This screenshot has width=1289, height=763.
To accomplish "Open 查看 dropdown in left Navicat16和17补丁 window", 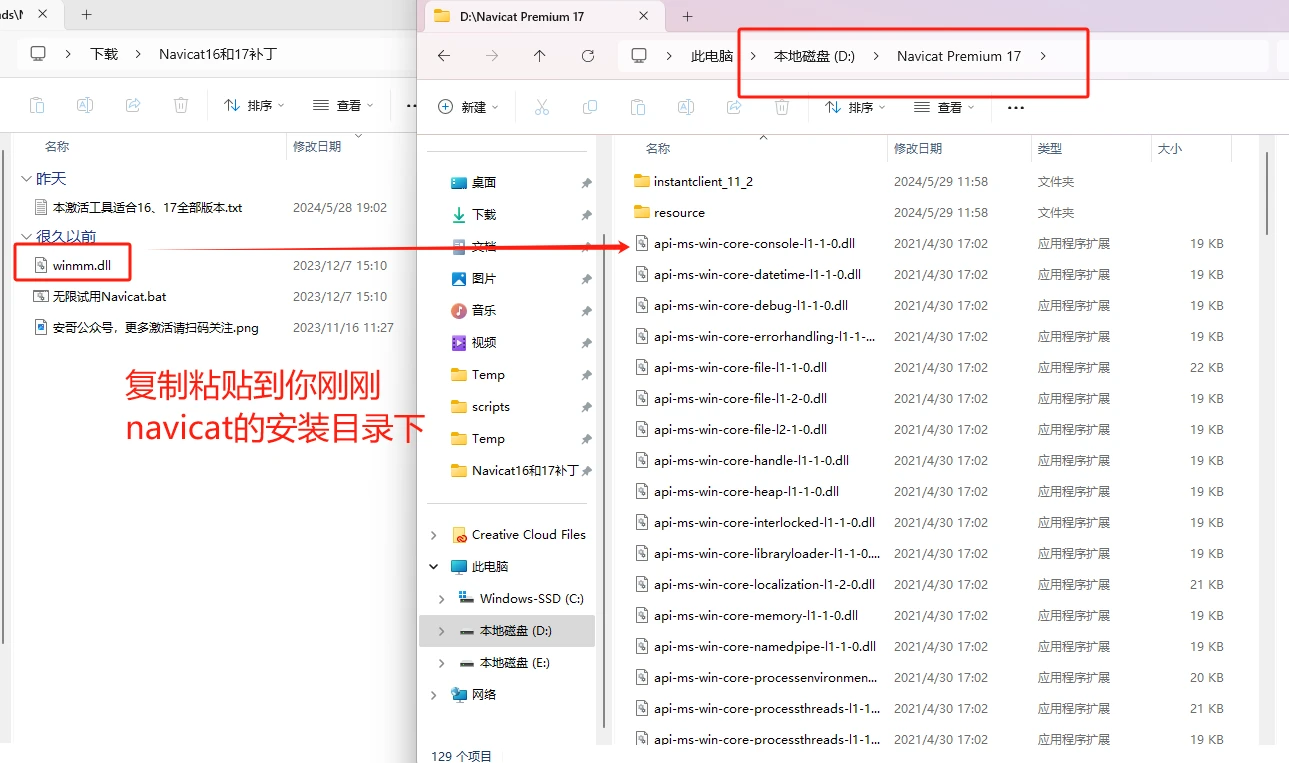I will [x=343, y=105].
